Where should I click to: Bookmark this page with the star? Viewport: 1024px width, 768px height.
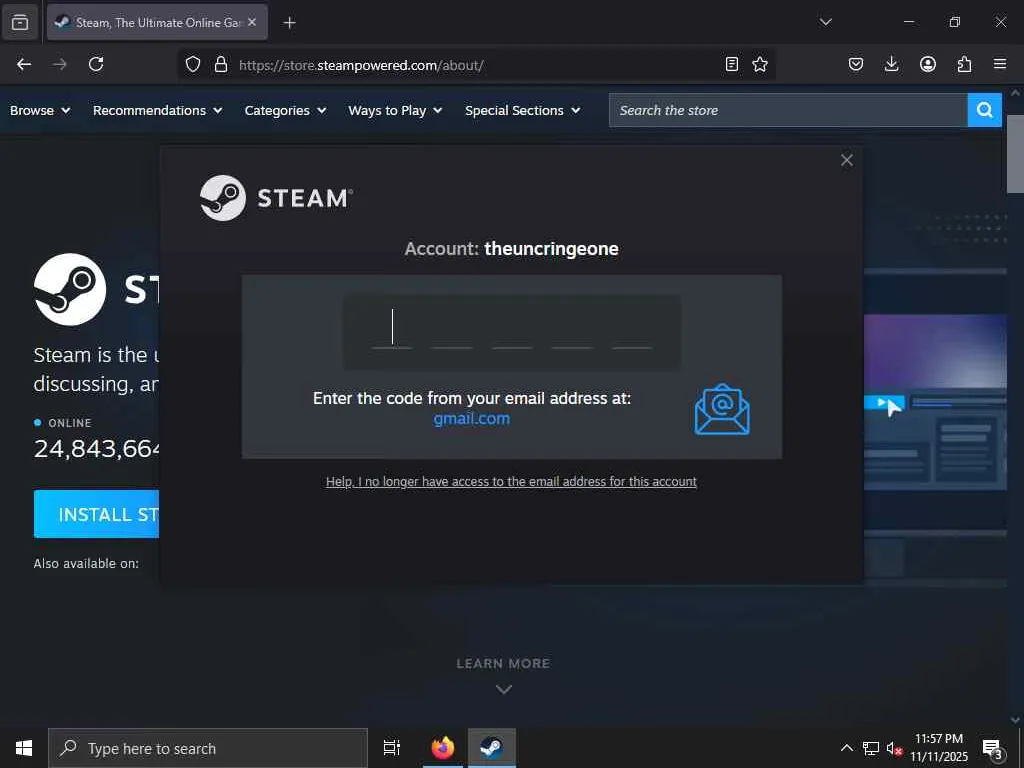click(760, 64)
